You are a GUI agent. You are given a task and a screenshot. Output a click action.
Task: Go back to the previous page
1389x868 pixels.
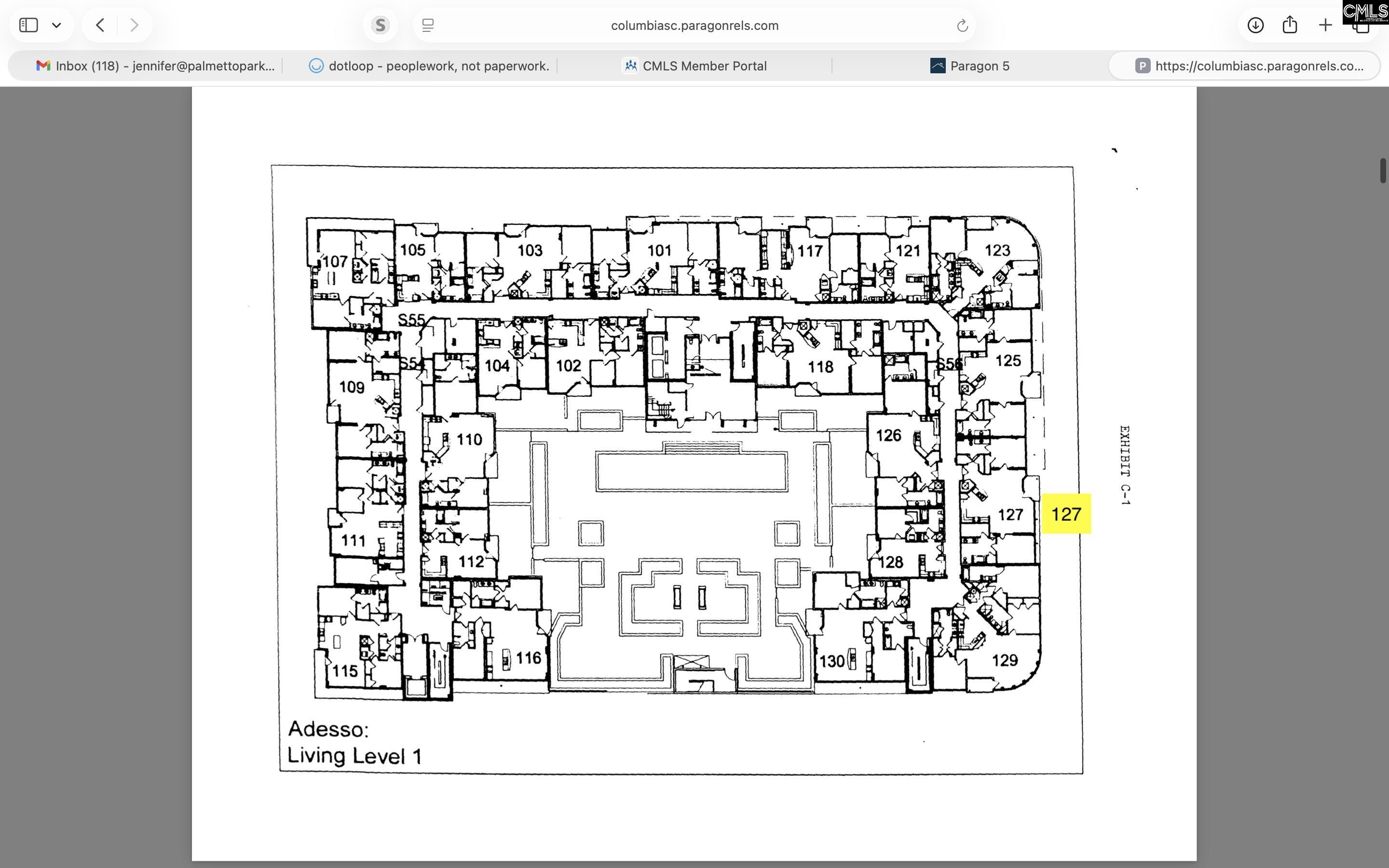[100, 25]
